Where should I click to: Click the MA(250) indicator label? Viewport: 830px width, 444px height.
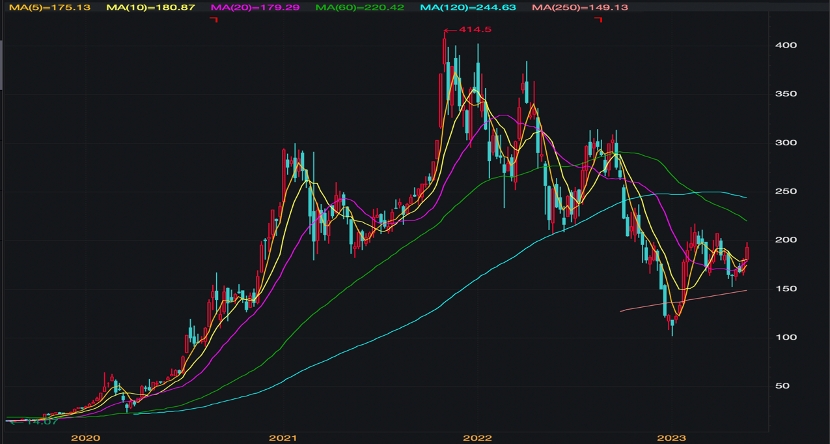(580, 7)
